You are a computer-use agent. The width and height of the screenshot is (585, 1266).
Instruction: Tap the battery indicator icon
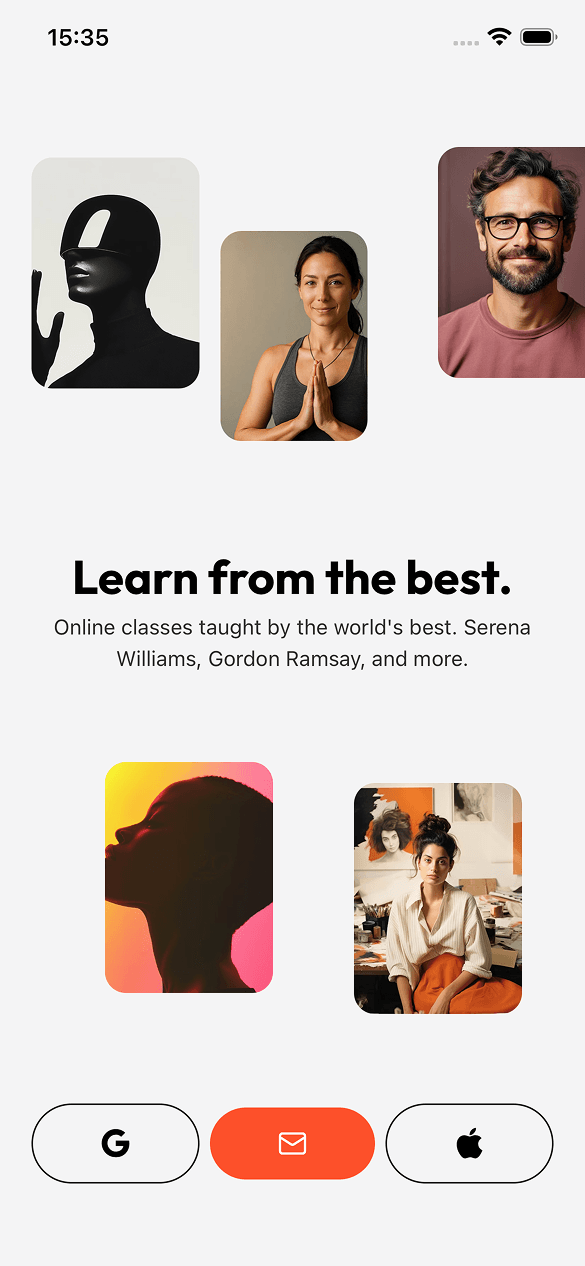pyautogui.click(x=538, y=37)
